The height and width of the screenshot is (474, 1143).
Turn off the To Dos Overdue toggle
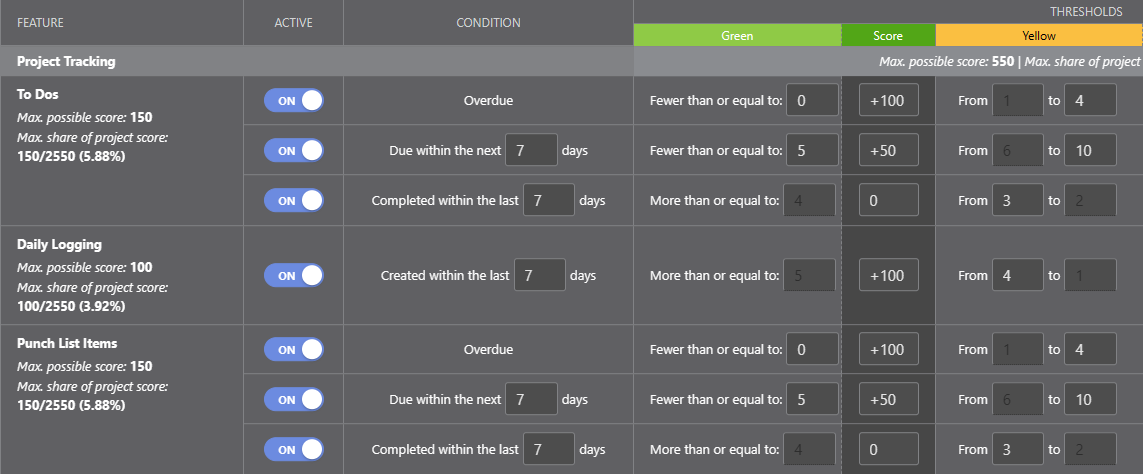click(x=293, y=101)
